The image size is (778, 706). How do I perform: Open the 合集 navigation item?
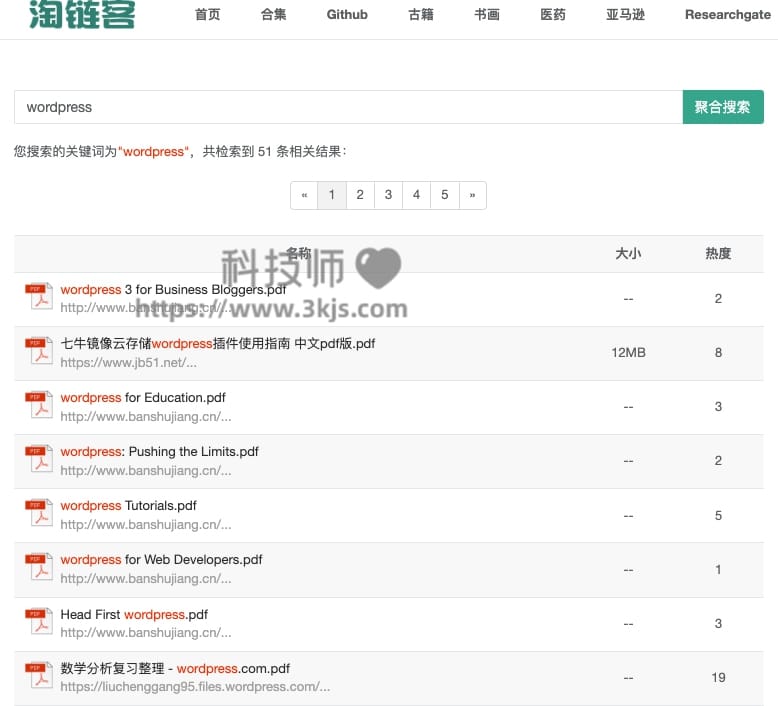[273, 15]
